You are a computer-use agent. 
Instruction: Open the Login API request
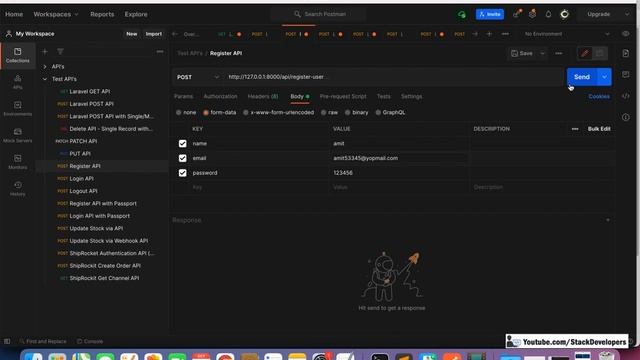[81, 179]
